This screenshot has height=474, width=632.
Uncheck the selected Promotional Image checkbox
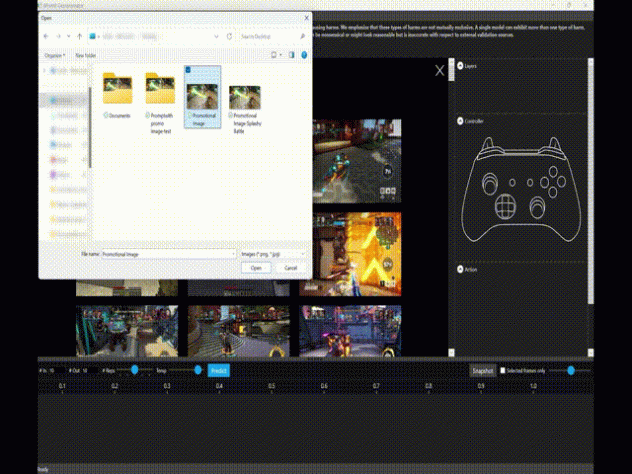point(188,70)
